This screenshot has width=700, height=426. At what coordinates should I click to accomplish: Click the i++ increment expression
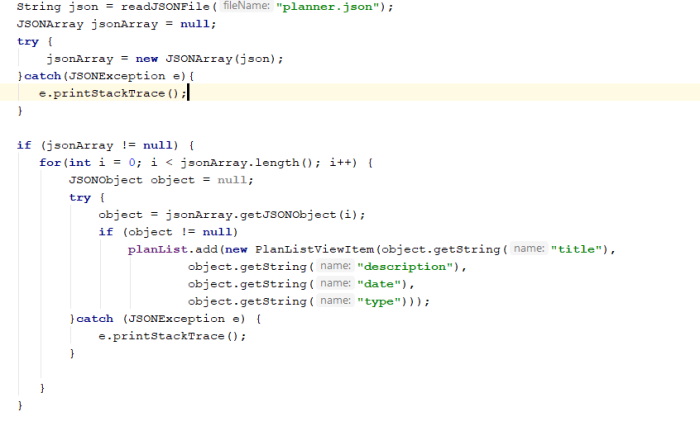pyautogui.click(x=339, y=163)
